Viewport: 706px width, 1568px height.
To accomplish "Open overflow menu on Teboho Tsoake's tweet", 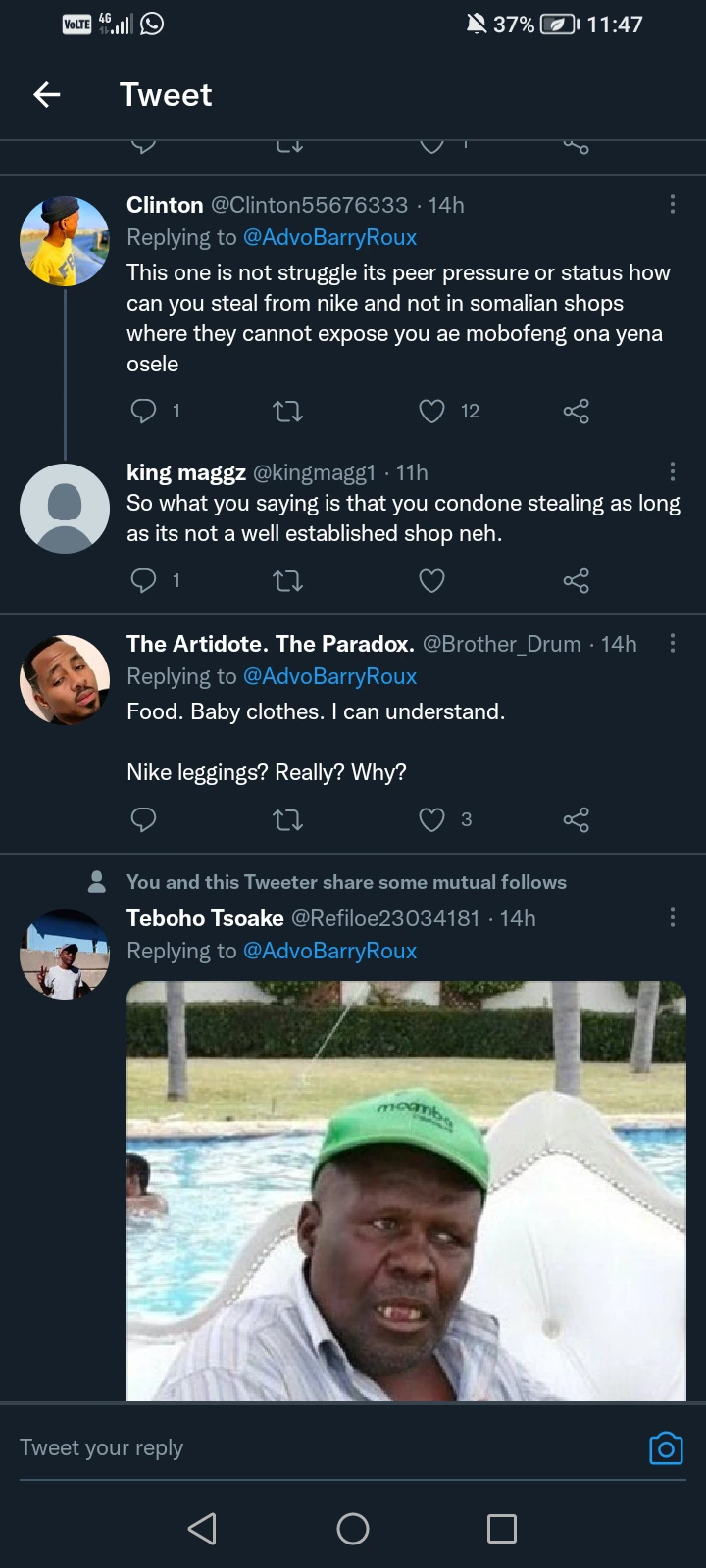I will click(x=672, y=917).
